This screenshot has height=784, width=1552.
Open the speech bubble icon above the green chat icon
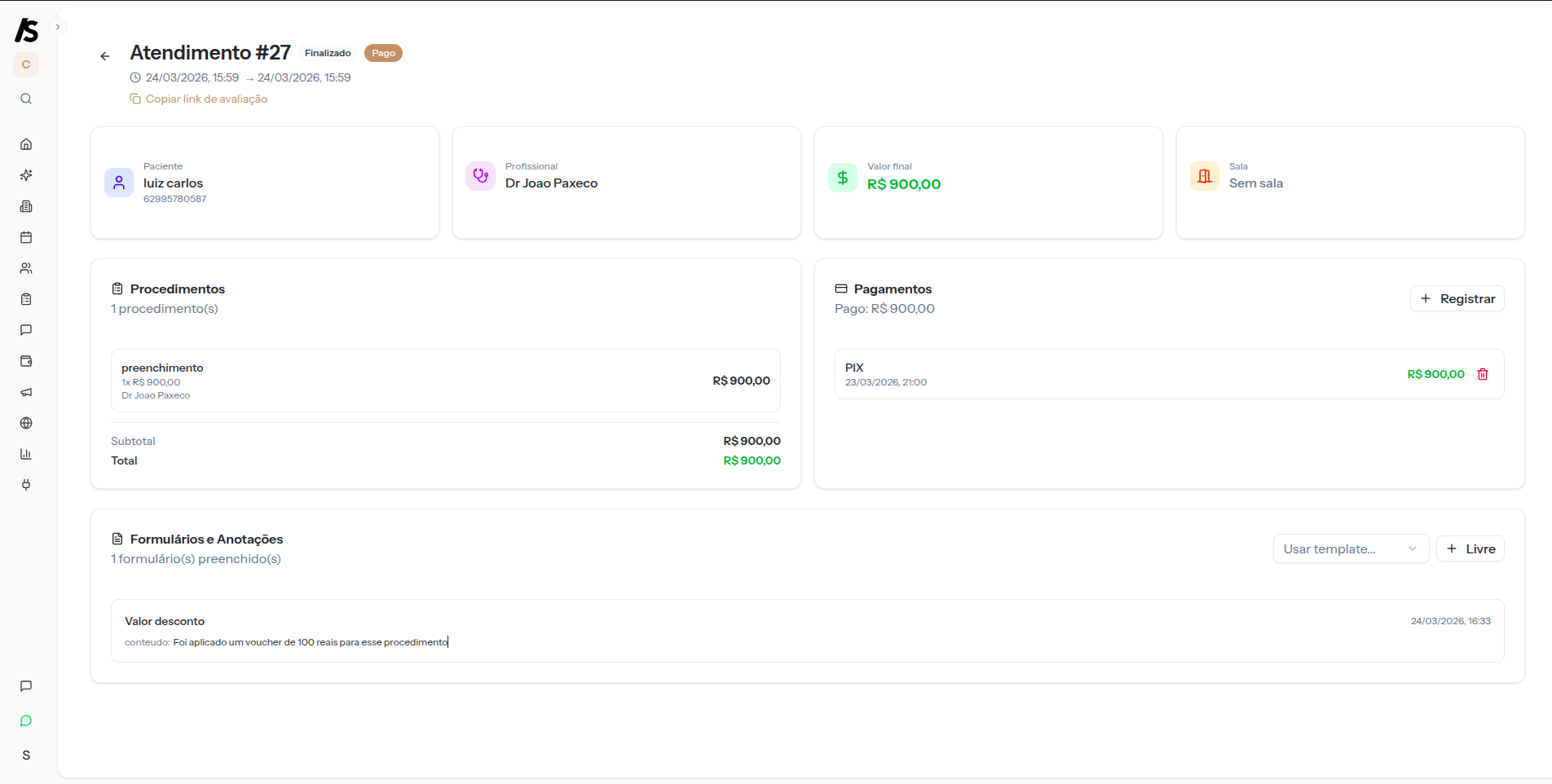tap(26, 686)
